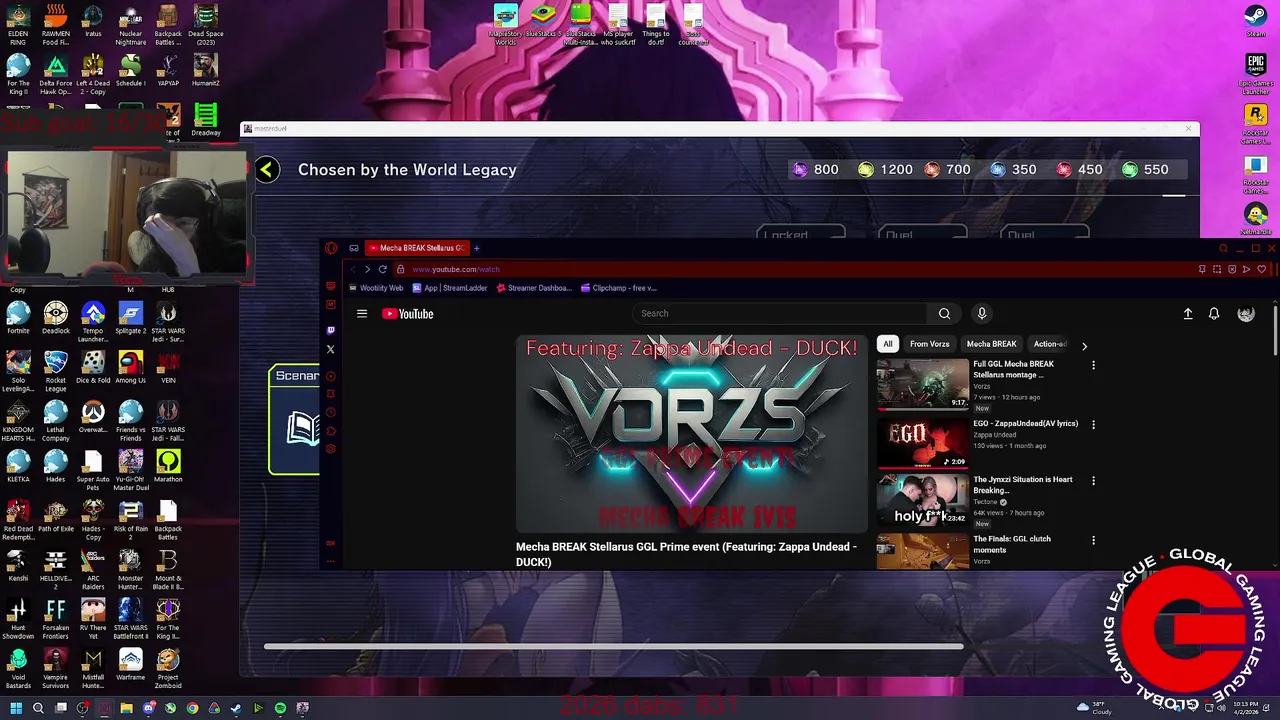The width and height of the screenshot is (1280, 720).
Task: Play the main Vorzs video player
Action: (x=691, y=434)
